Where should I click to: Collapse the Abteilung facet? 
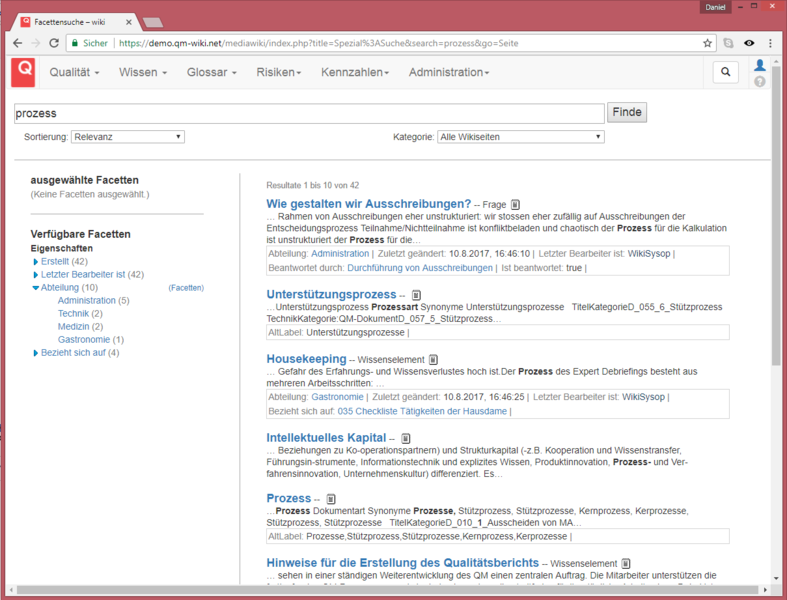point(36,288)
